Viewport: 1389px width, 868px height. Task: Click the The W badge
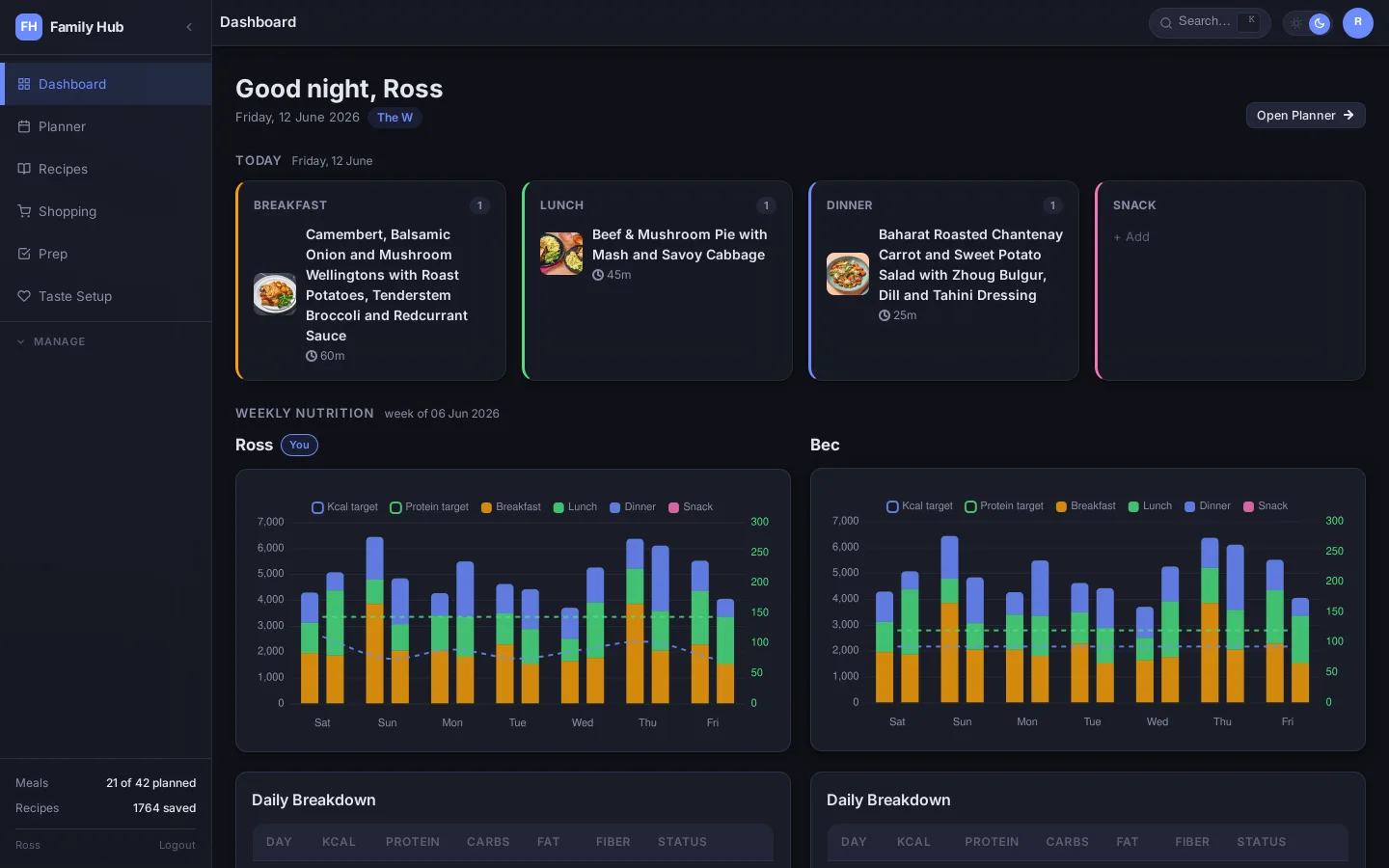coord(395,118)
